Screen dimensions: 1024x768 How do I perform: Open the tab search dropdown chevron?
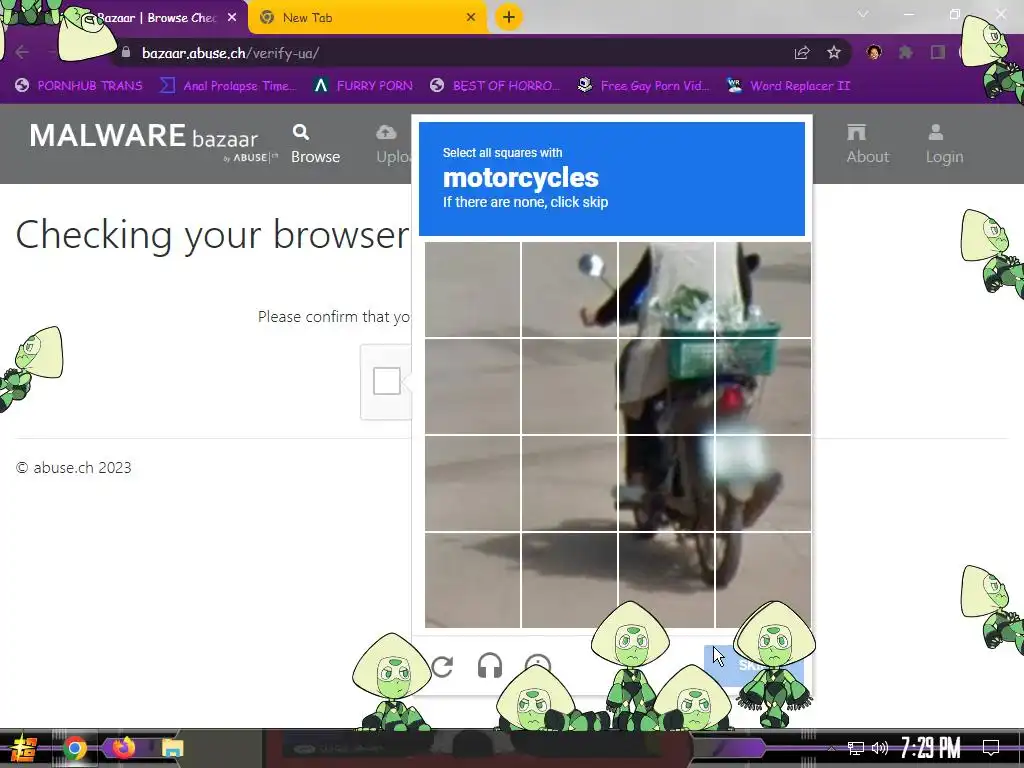pos(863,14)
